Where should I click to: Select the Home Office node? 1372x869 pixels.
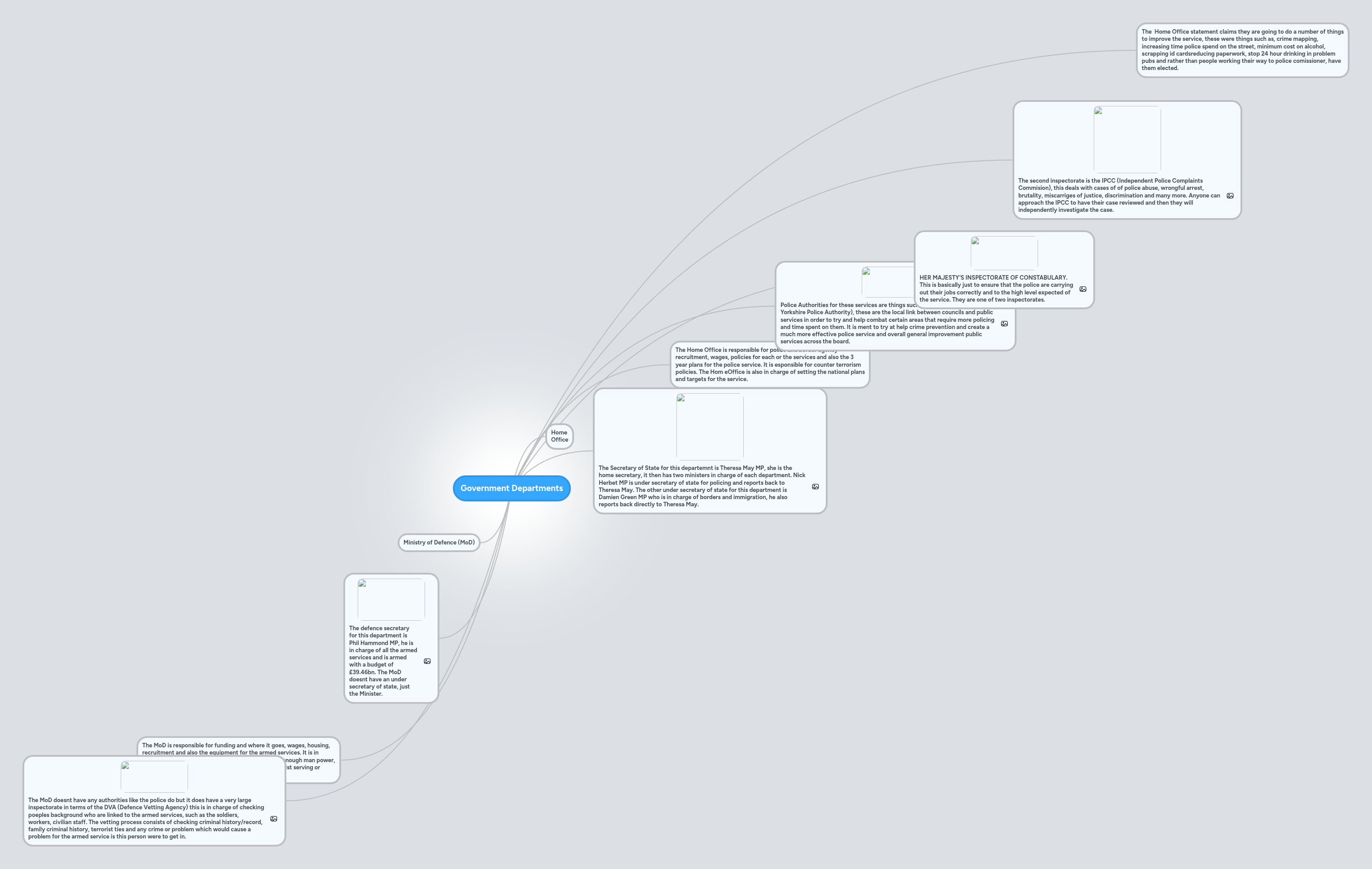tap(560, 436)
